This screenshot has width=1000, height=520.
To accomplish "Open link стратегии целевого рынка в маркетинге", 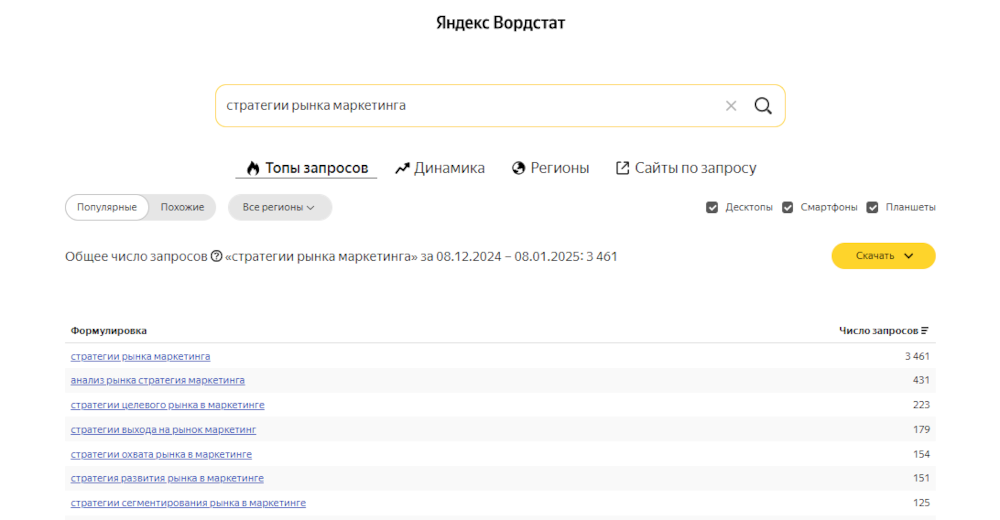I will coord(168,405).
